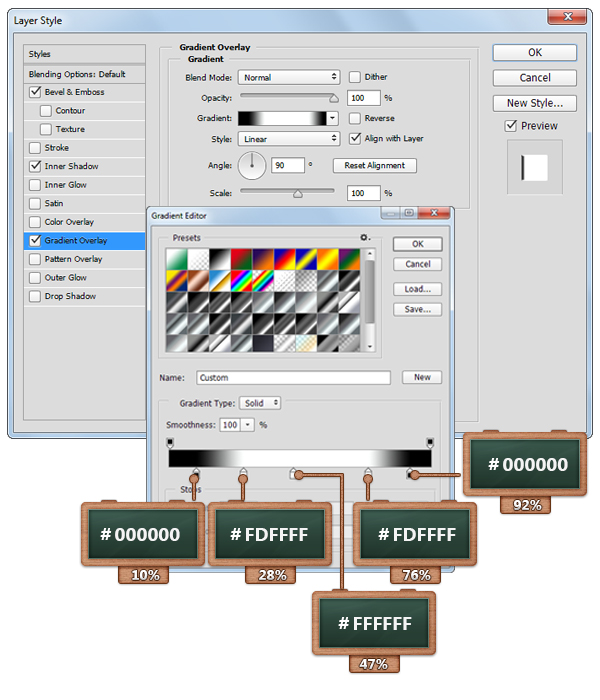
Task: Click the Opacity slider handle
Action: (333, 98)
